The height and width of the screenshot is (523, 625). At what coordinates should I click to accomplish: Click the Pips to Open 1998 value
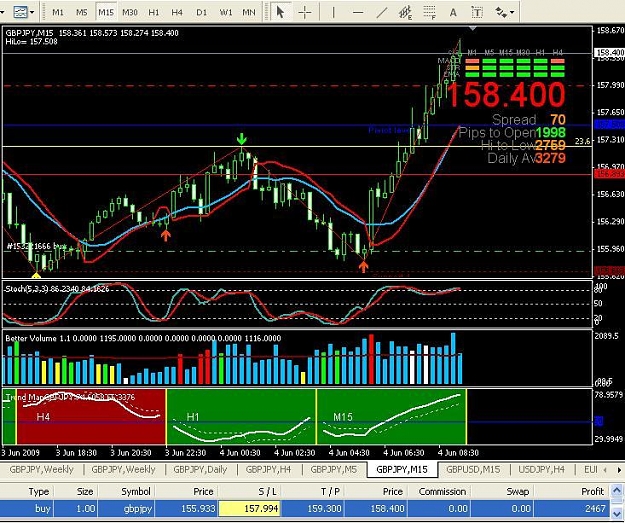[550, 132]
